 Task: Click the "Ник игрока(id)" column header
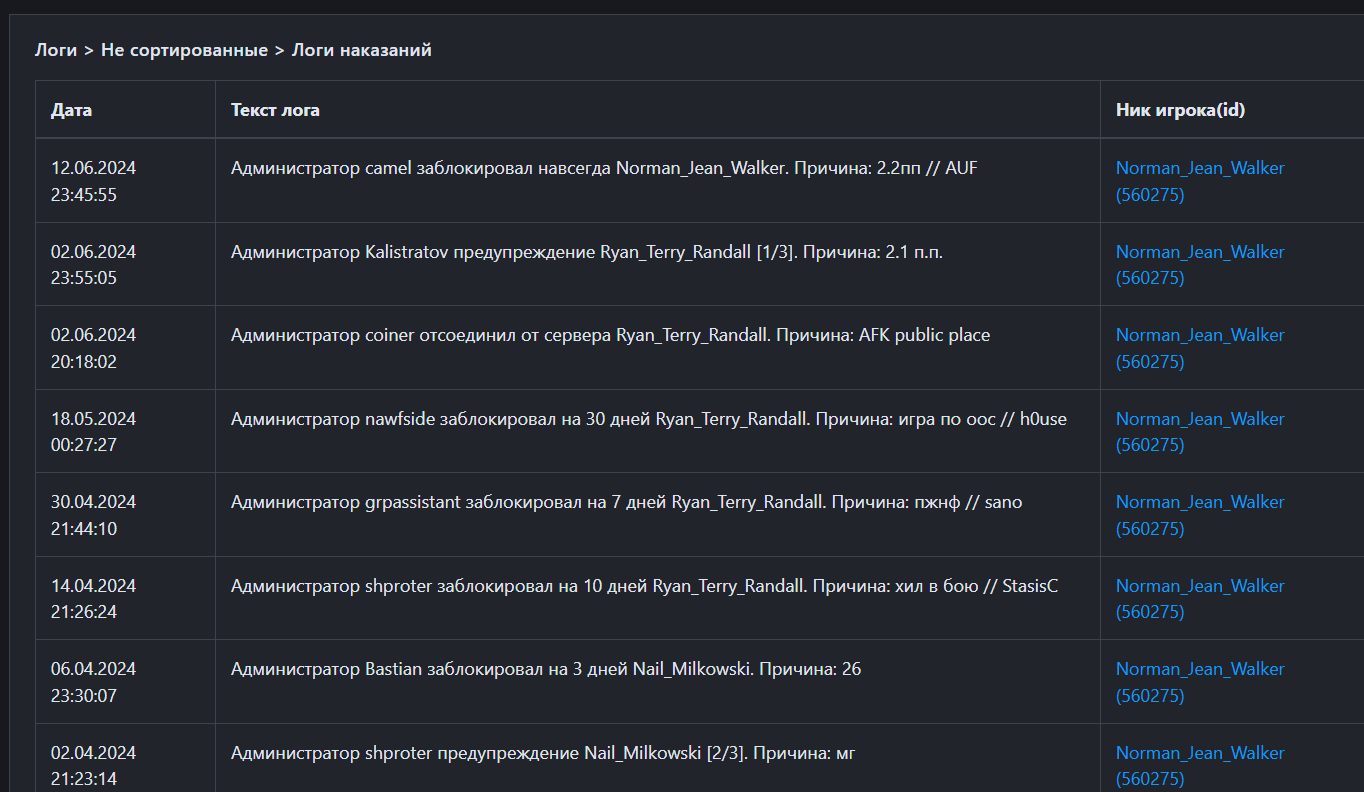[1180, 110]
